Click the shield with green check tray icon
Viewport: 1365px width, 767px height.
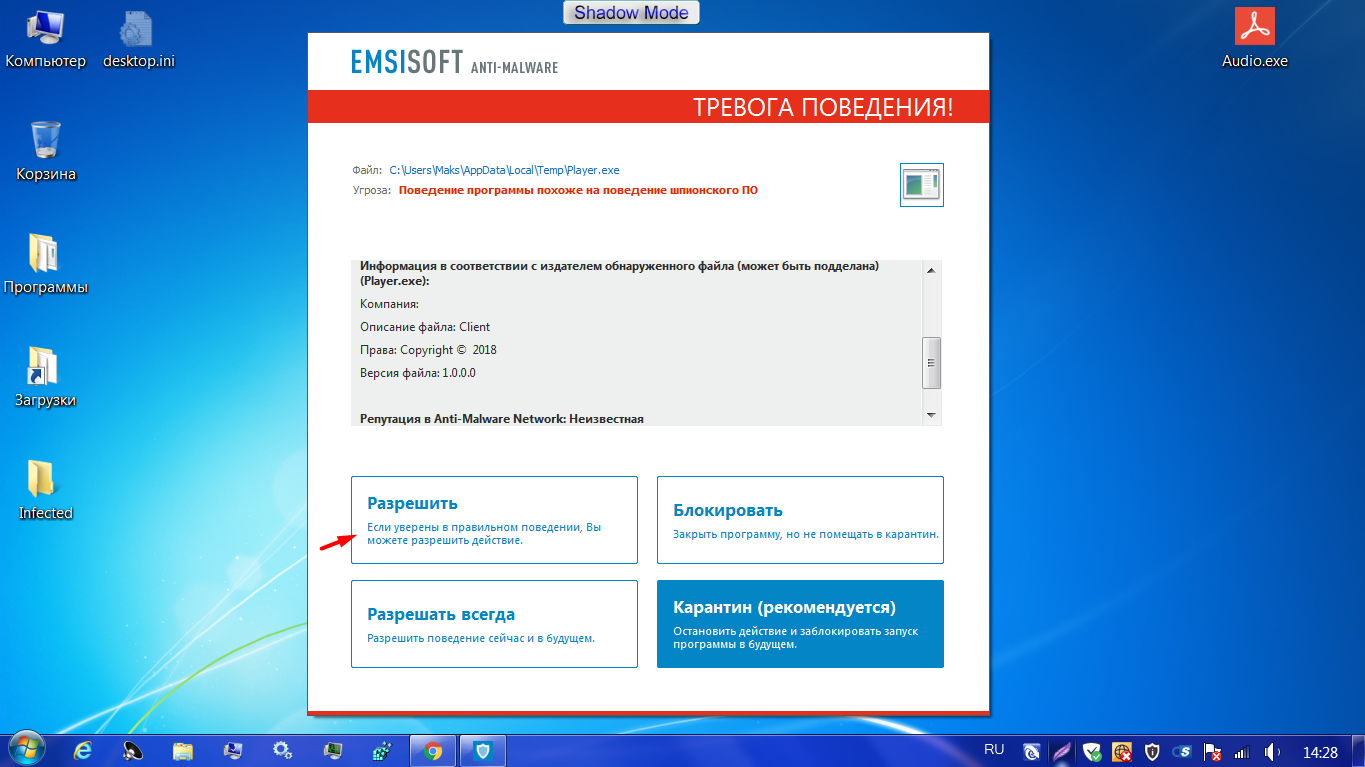pyautogui.click(x=1092, y=751)
